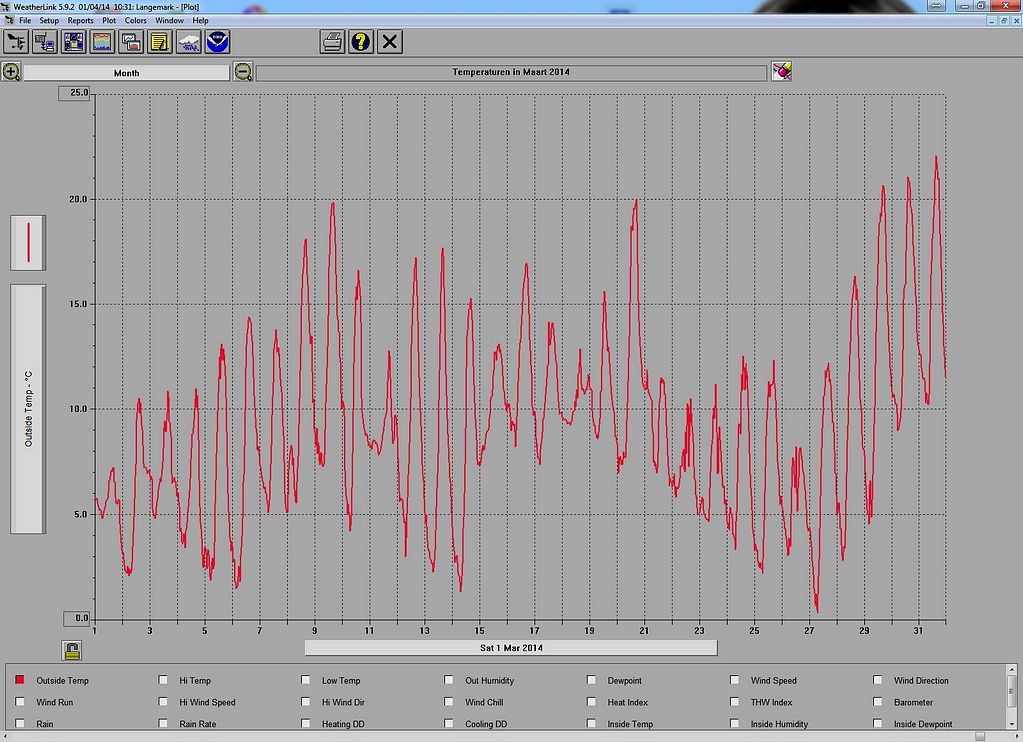Click the red line color swatch
Screen dimensions: 1023x742
28,243
